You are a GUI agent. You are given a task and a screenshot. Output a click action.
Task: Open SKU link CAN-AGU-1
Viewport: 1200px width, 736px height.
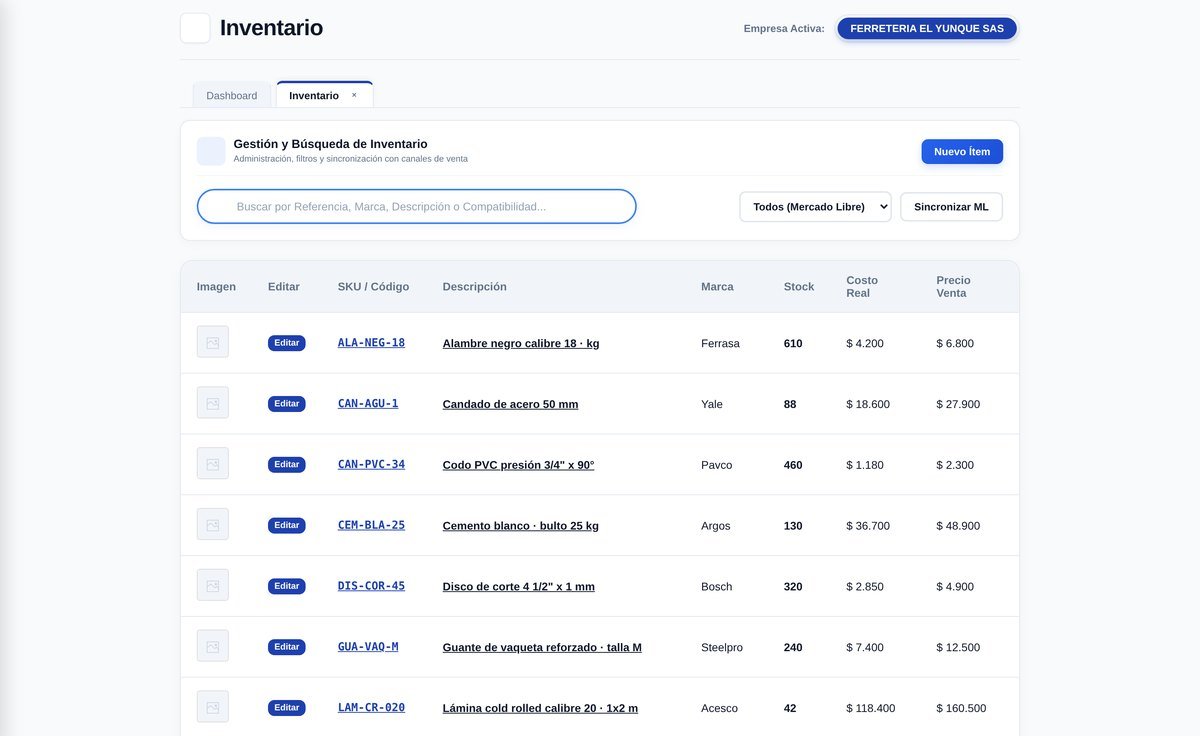coord(368,403)
